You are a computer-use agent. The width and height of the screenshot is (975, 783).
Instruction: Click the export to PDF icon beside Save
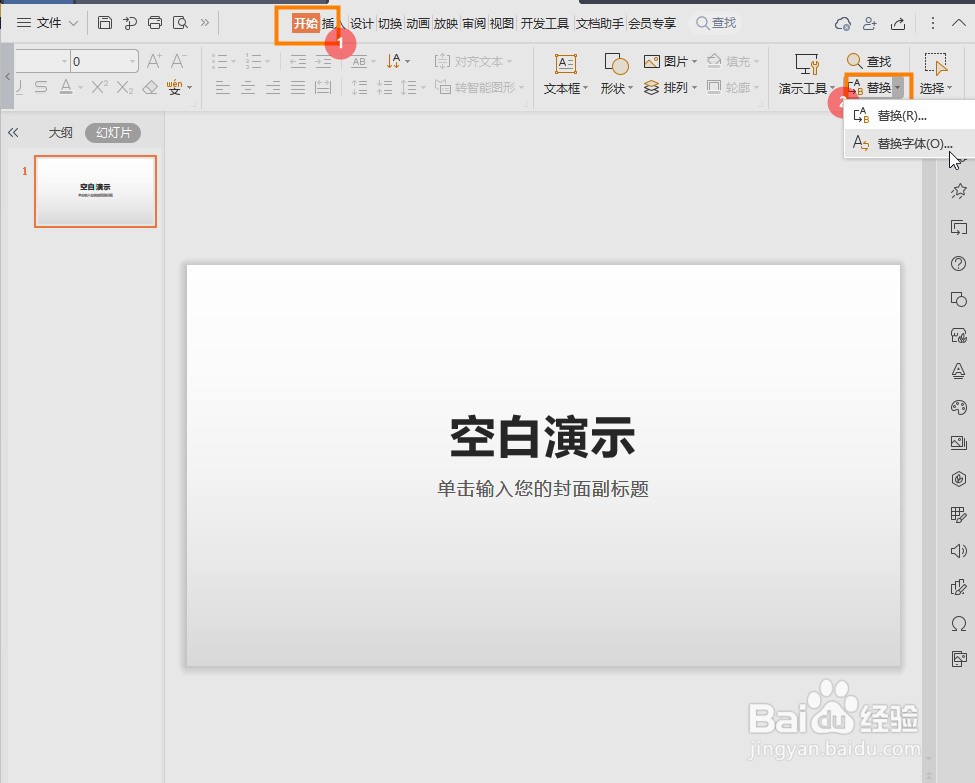130,23
